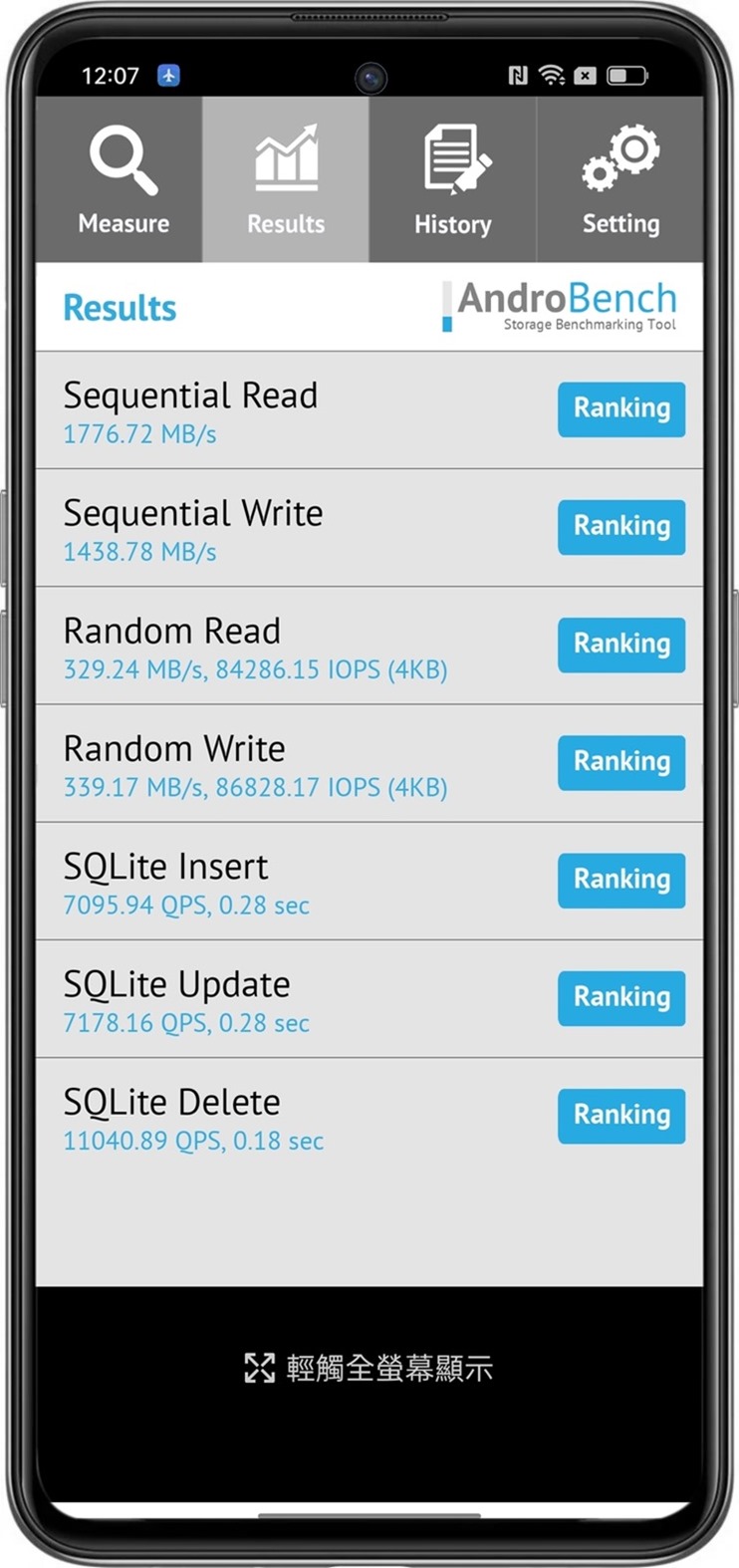Open Ranking for Random Read

click(x=621, y=645)
